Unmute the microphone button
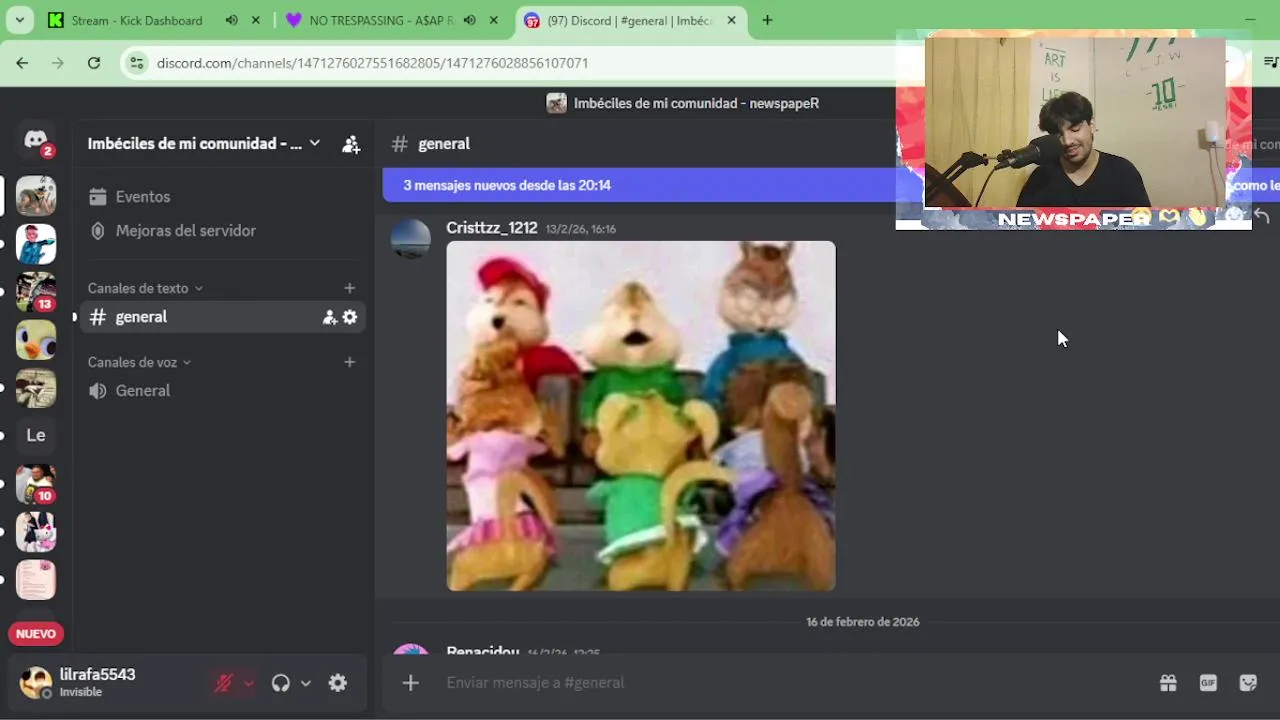Image resolution: width=1280 pixels, height=720 pixels. [224, 683]
